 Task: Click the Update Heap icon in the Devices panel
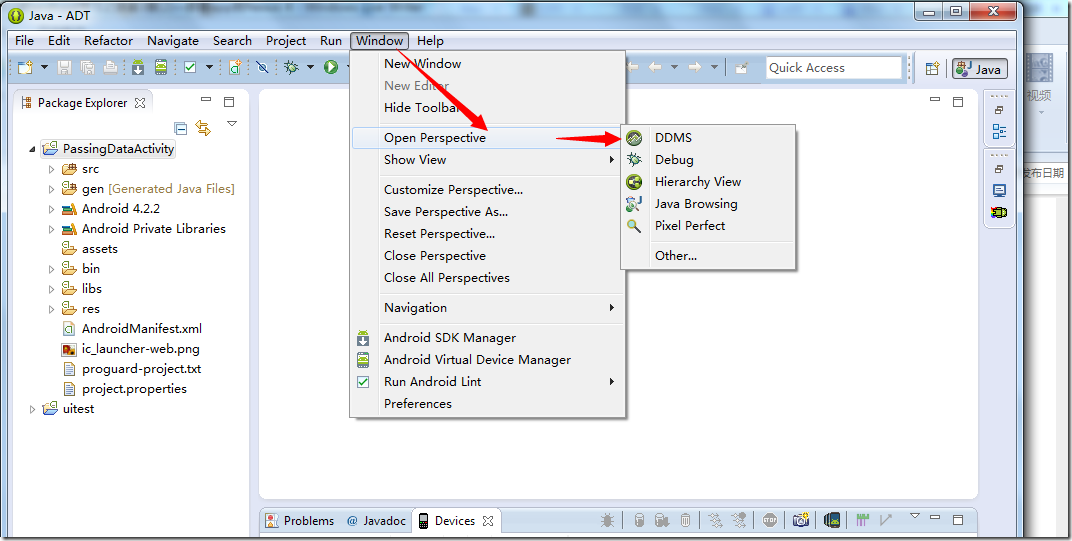(639, 520)
